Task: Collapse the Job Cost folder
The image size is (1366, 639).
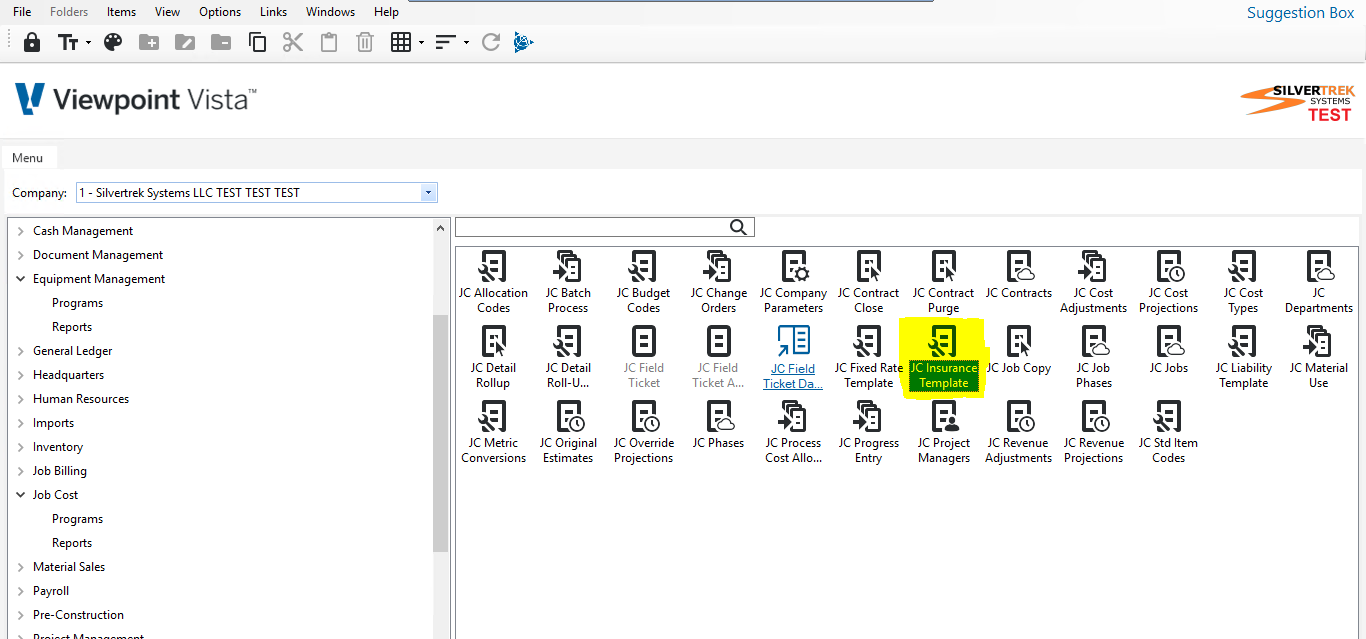Action: [x=21, y=495]
